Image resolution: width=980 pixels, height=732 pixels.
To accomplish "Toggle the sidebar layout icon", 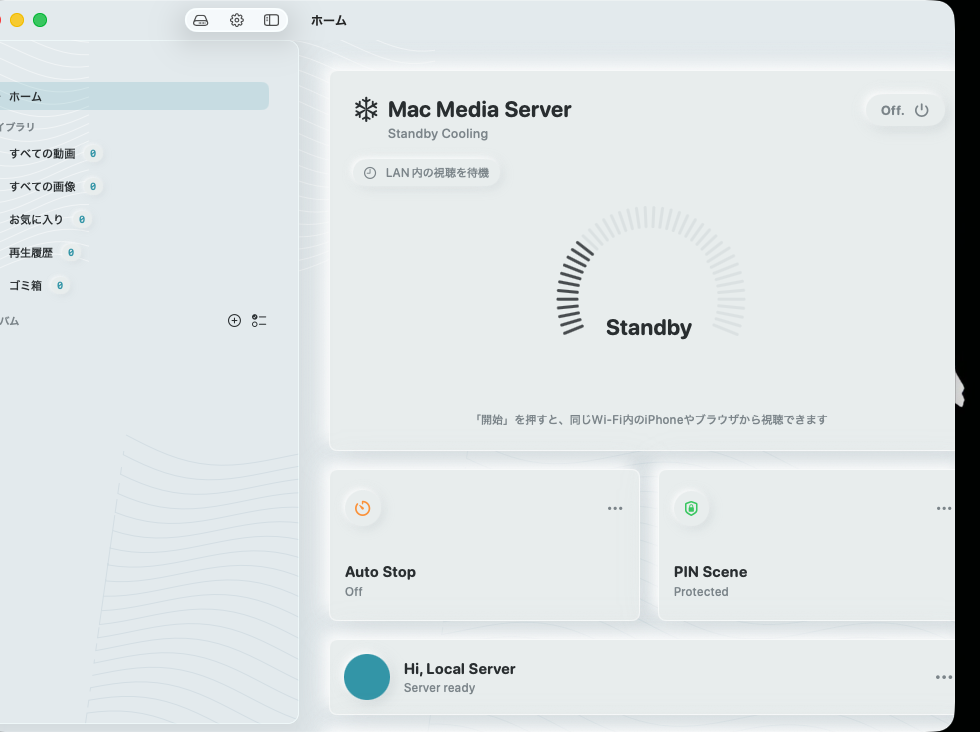I will (271, 21).
